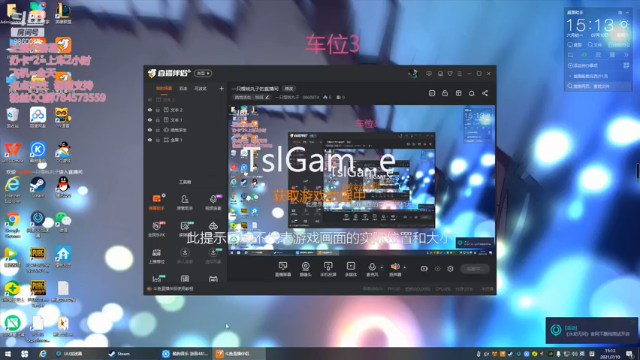
Task: Click the 修改 button beside room title
Action: click(x=289, y=89)
